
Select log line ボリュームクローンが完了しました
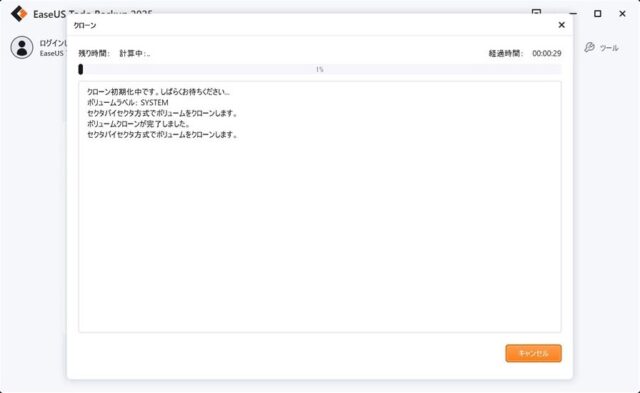click(x=138, y=124)
